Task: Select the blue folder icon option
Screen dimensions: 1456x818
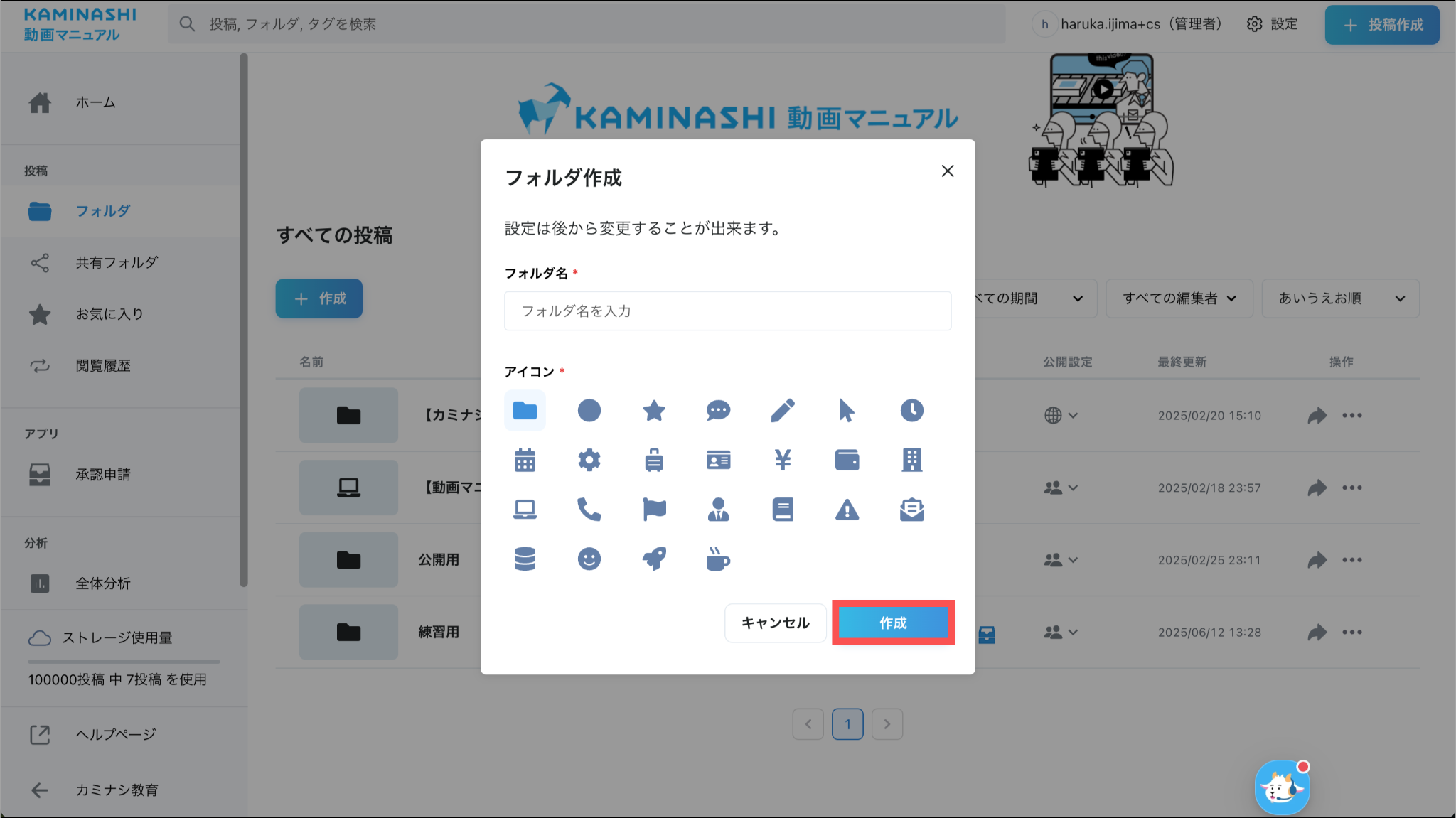Action: (525, 410)
